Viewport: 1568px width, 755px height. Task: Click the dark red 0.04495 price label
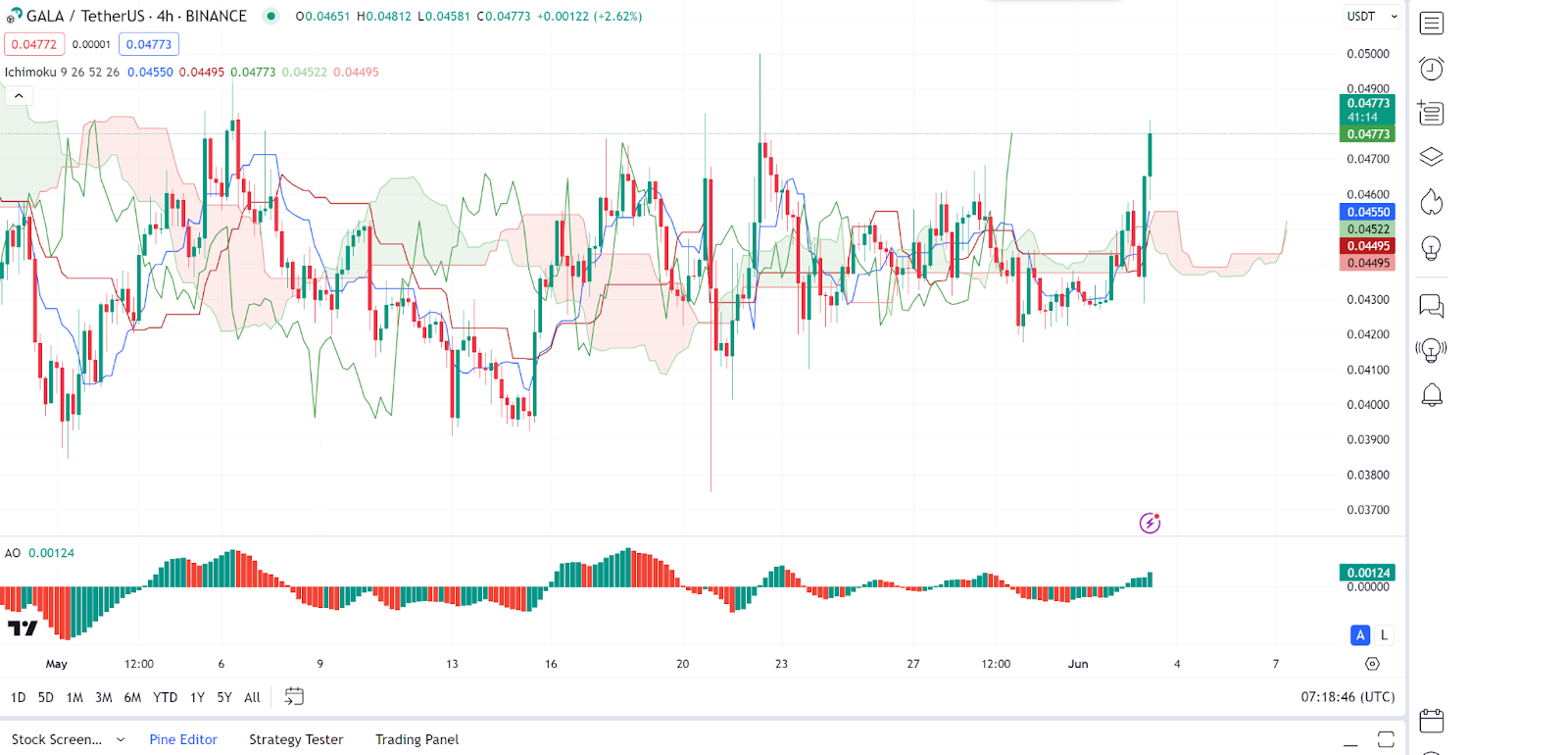pos(1367,246)
